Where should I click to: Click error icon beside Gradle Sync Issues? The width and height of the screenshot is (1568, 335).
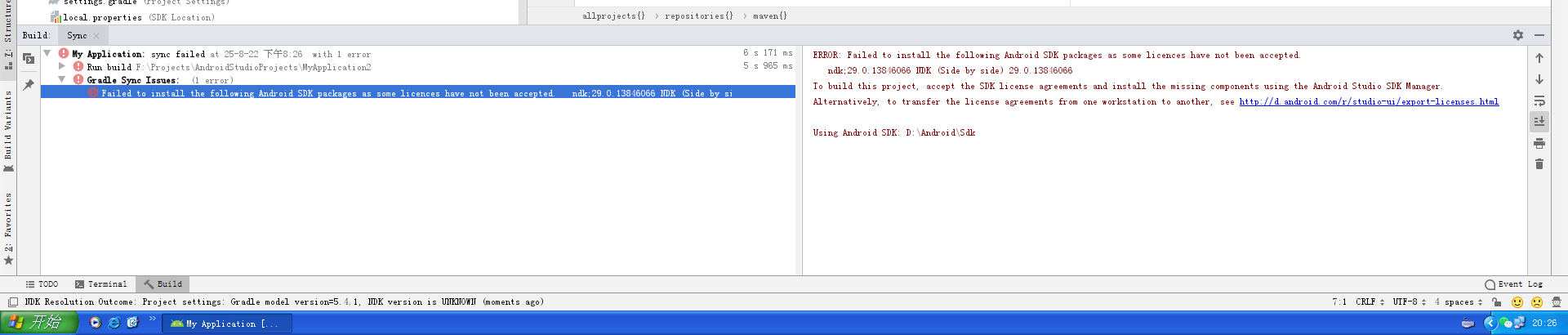point(78,80)
